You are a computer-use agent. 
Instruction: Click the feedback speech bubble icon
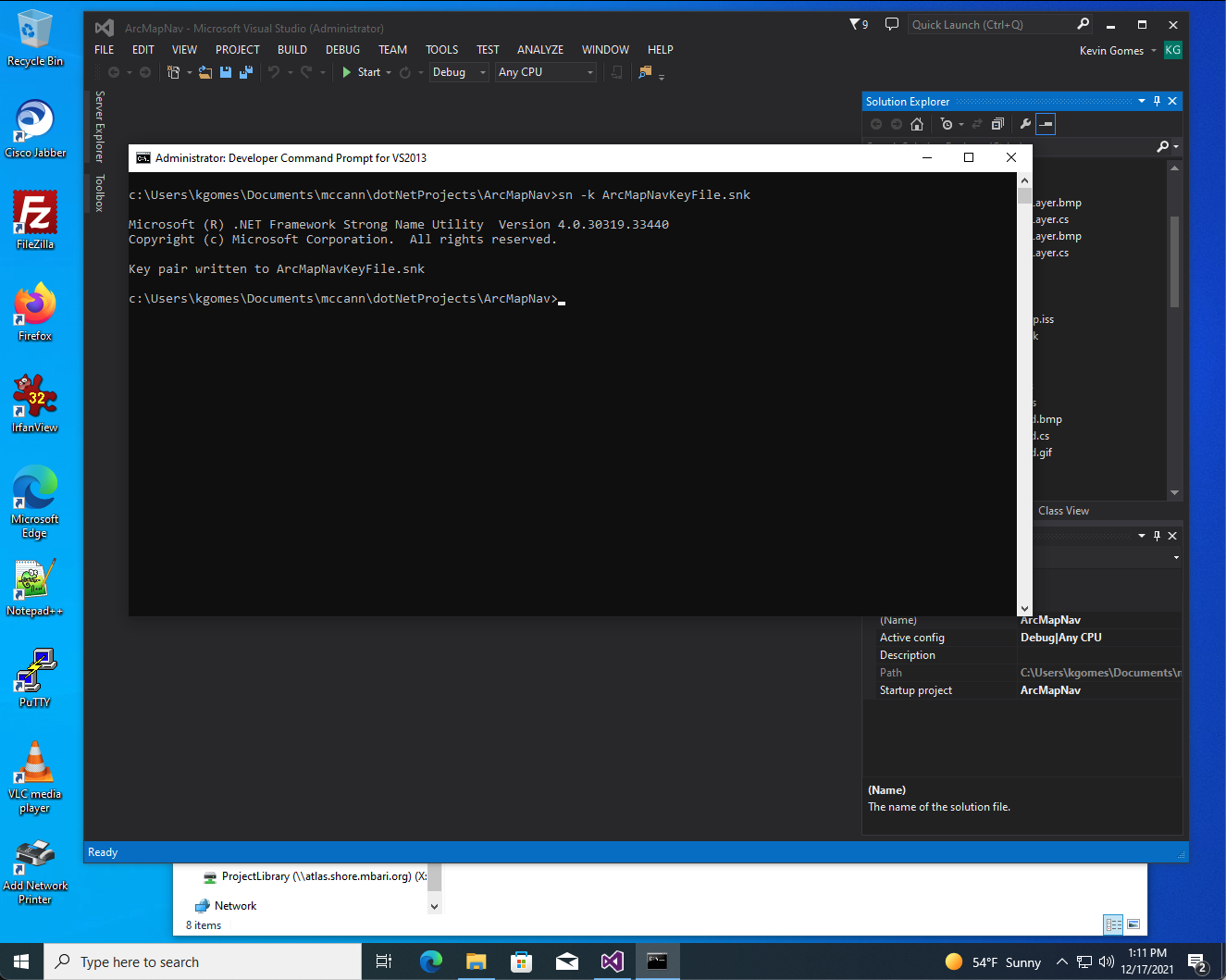click(891, 24)
